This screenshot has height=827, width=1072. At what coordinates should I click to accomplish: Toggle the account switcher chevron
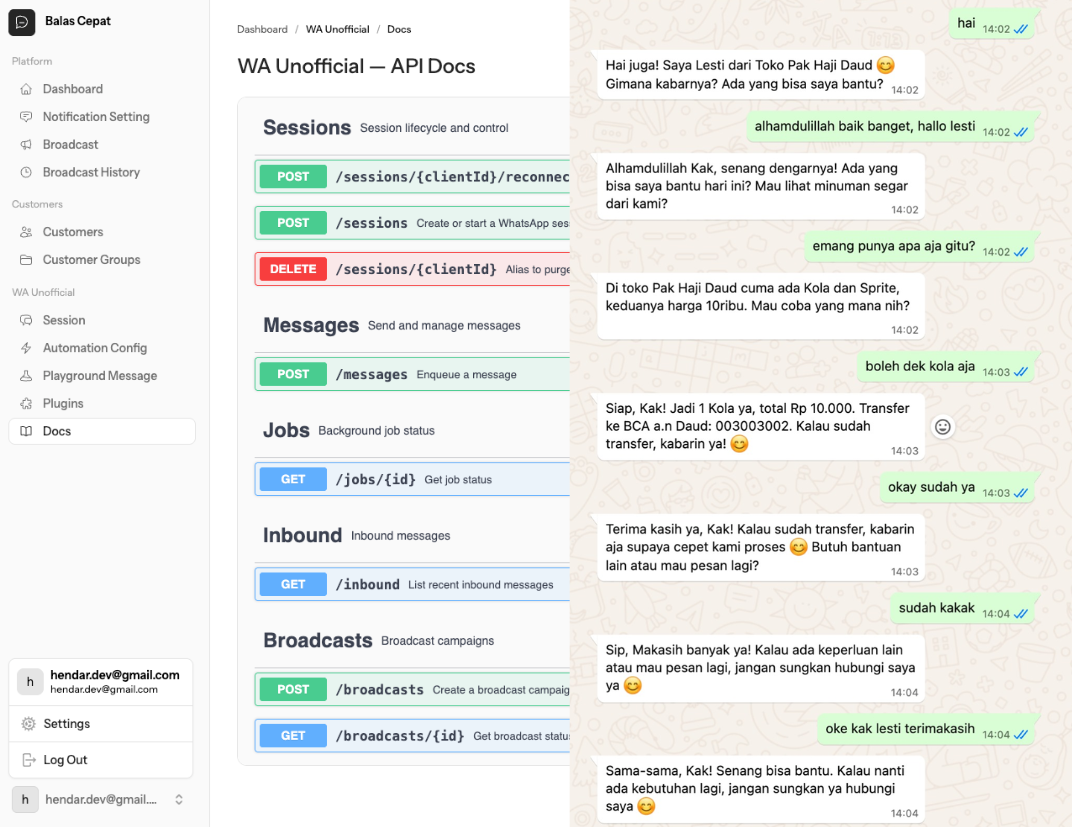(x=179, y=800)
